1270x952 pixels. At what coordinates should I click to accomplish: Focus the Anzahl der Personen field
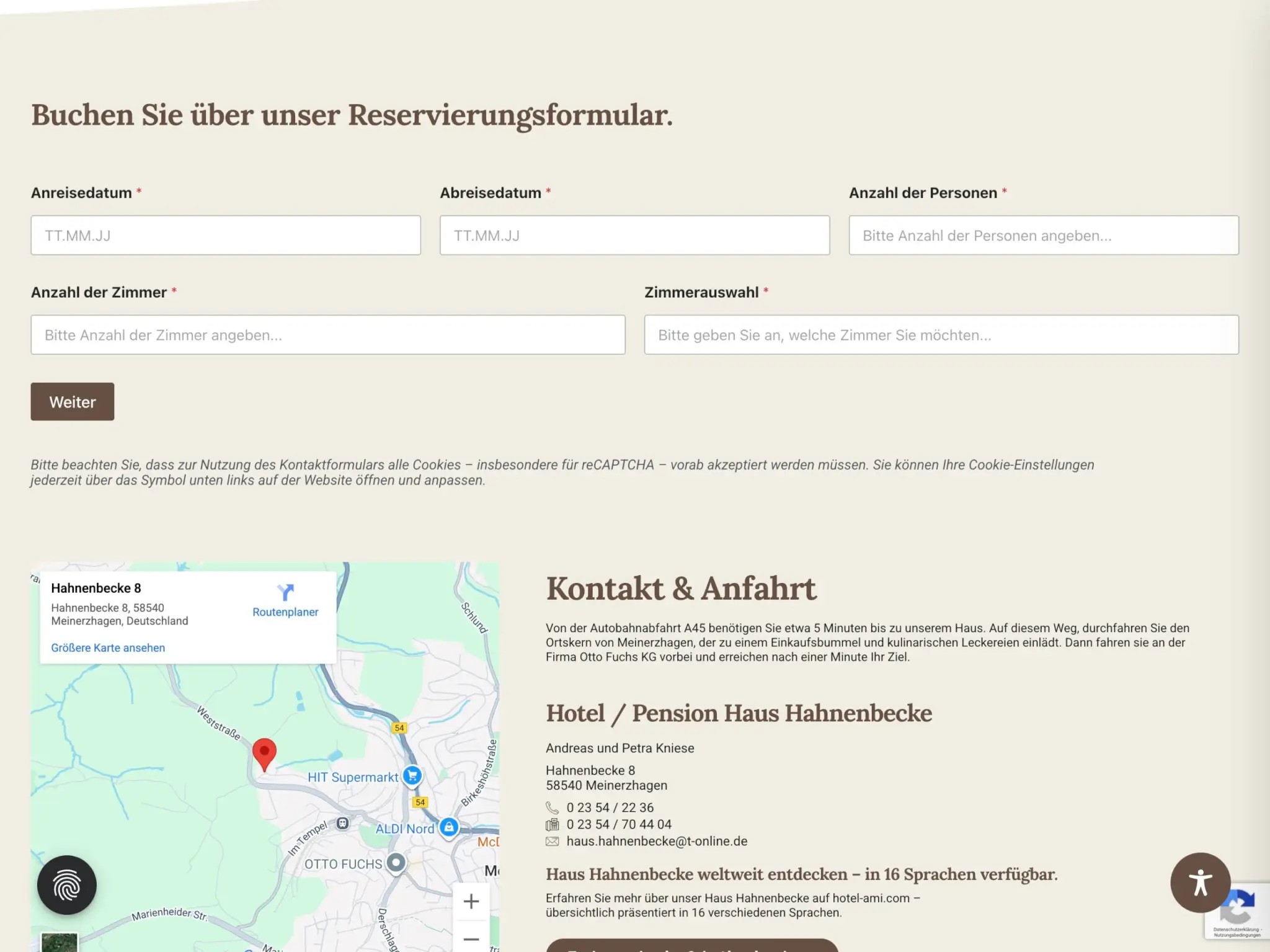point(1044,236)
